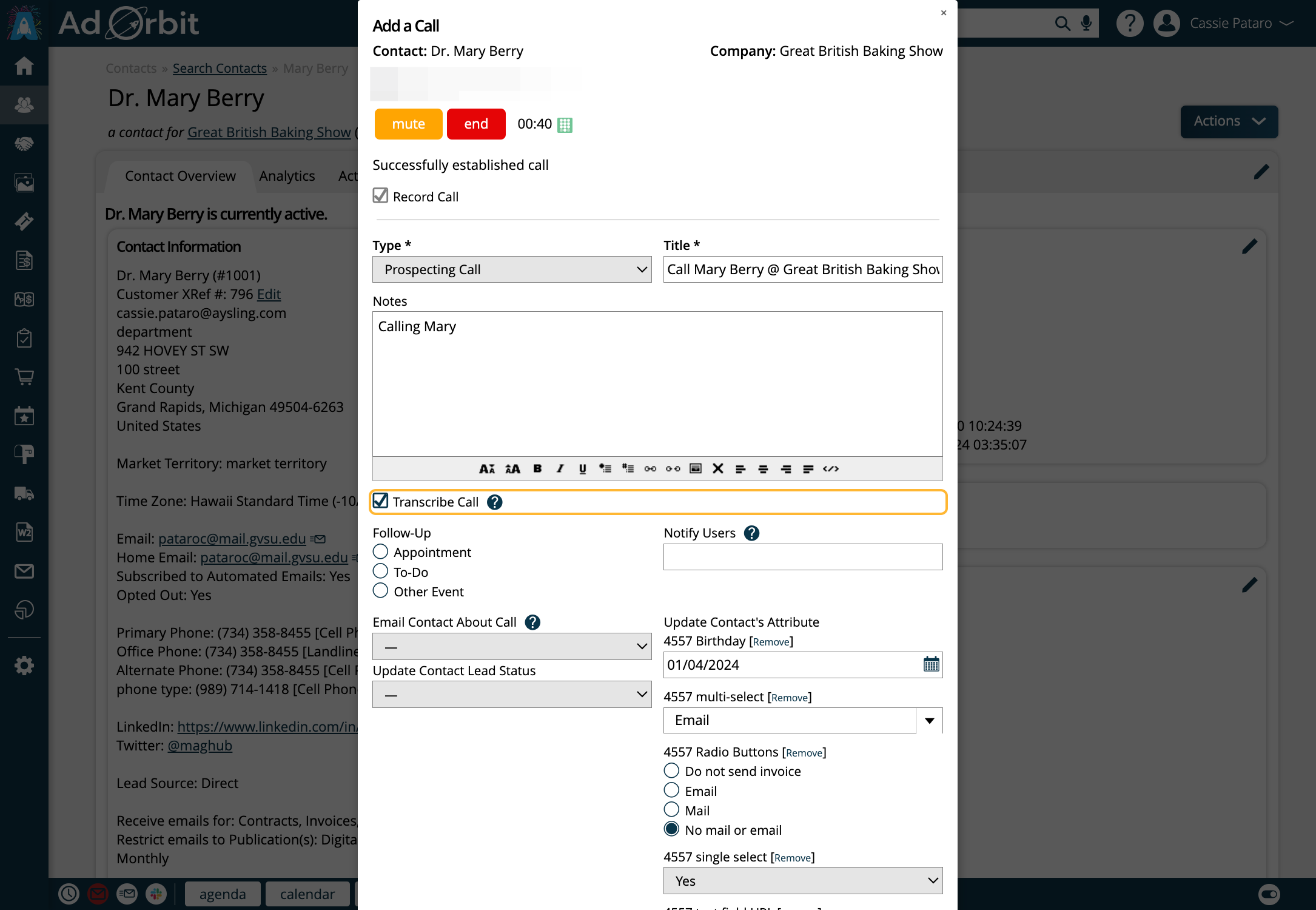Align Notes text left
Image resolution: width=1316 pixels, height=910 pixels.
740,469
